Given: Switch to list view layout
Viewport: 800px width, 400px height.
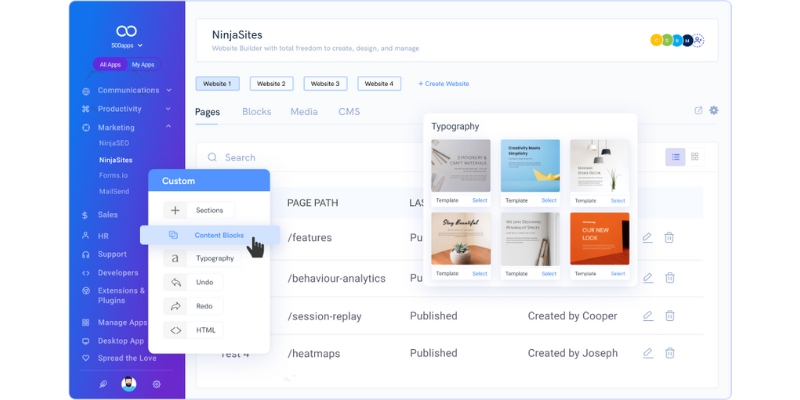Looking at the screenshot, I should (x=675, y=157).
